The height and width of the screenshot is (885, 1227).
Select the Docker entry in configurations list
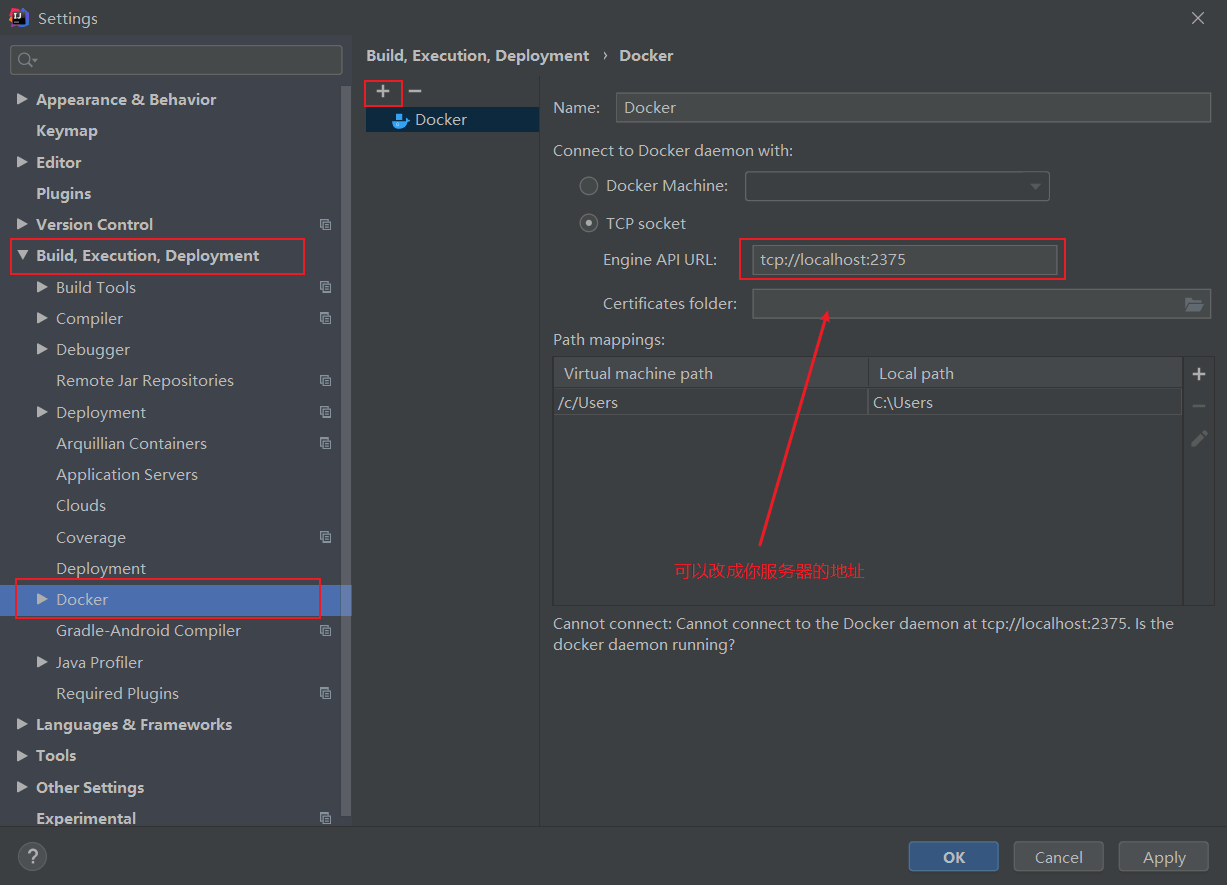pyautogui.click(x=440, y=120)
